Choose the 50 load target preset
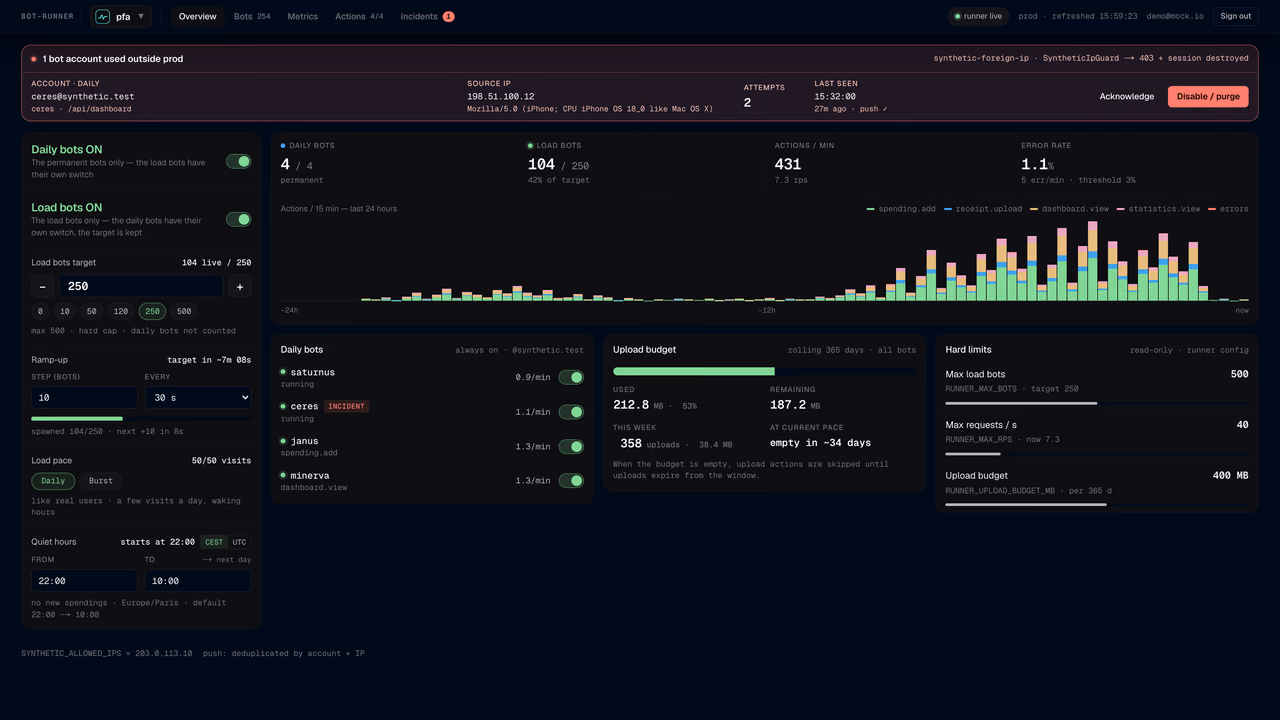The image size is (1280, 720). point(92,311)
